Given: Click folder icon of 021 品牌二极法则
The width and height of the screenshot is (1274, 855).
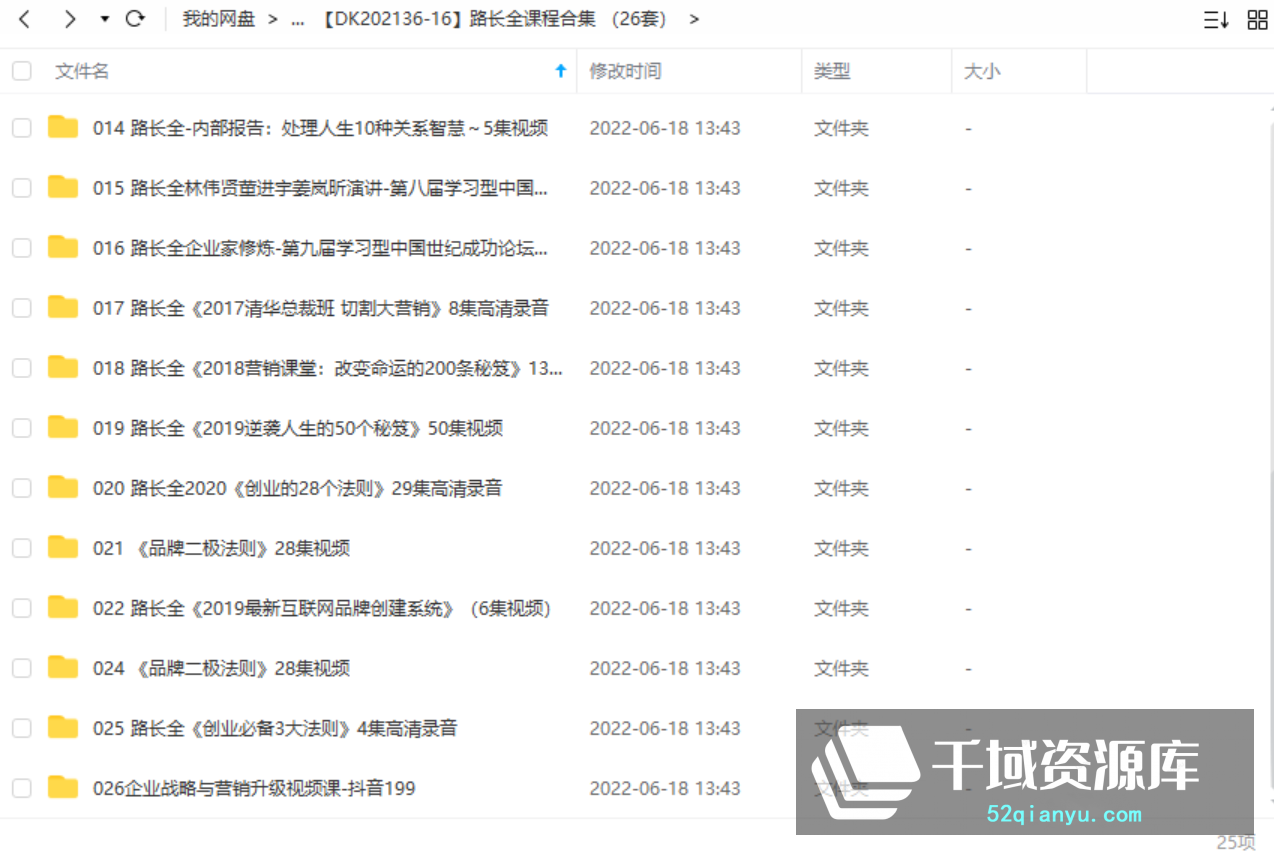Looking at the screenshot, I should pyautogui.click(x=63, y=547).
